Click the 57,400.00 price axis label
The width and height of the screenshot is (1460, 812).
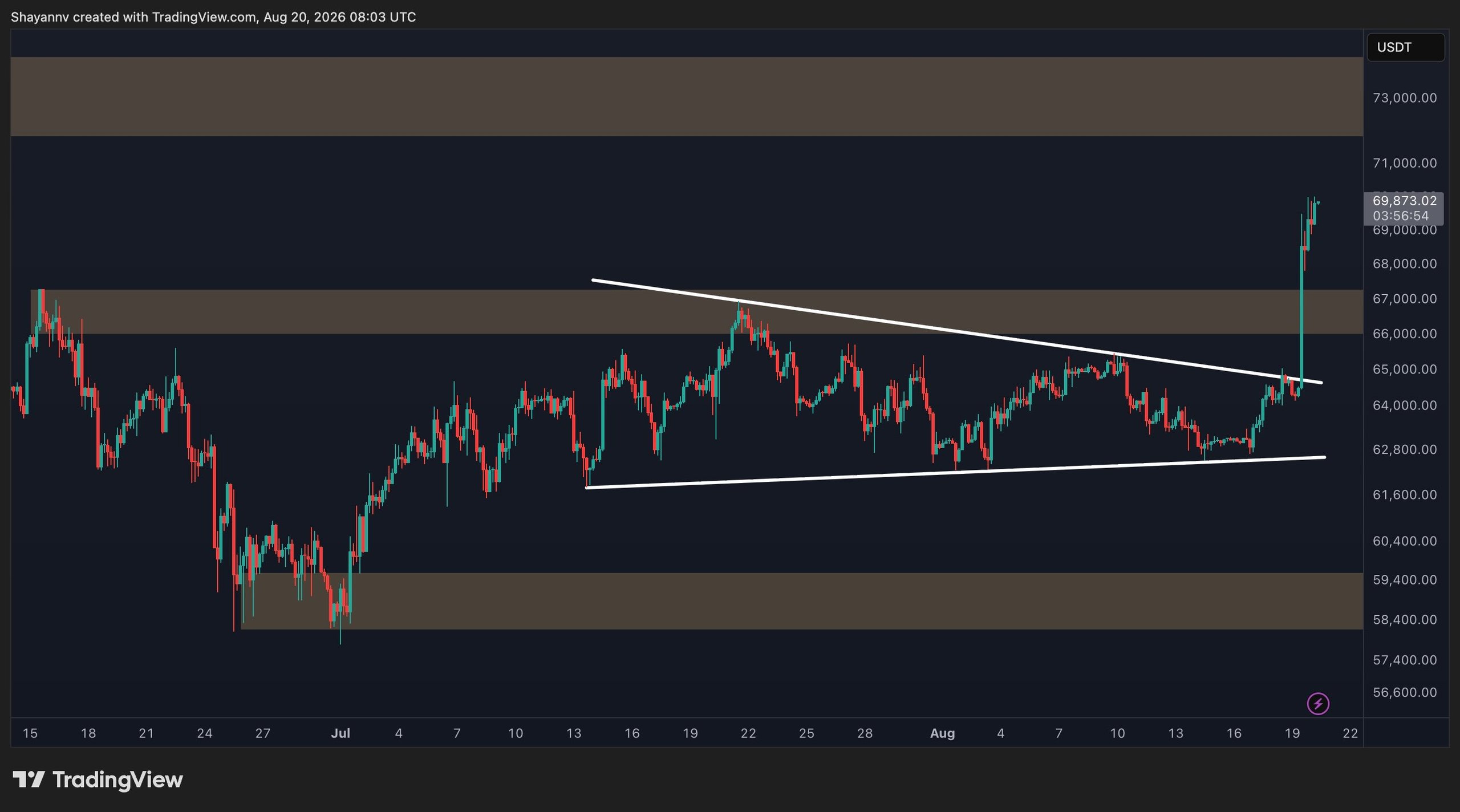tap(1405, 660)
